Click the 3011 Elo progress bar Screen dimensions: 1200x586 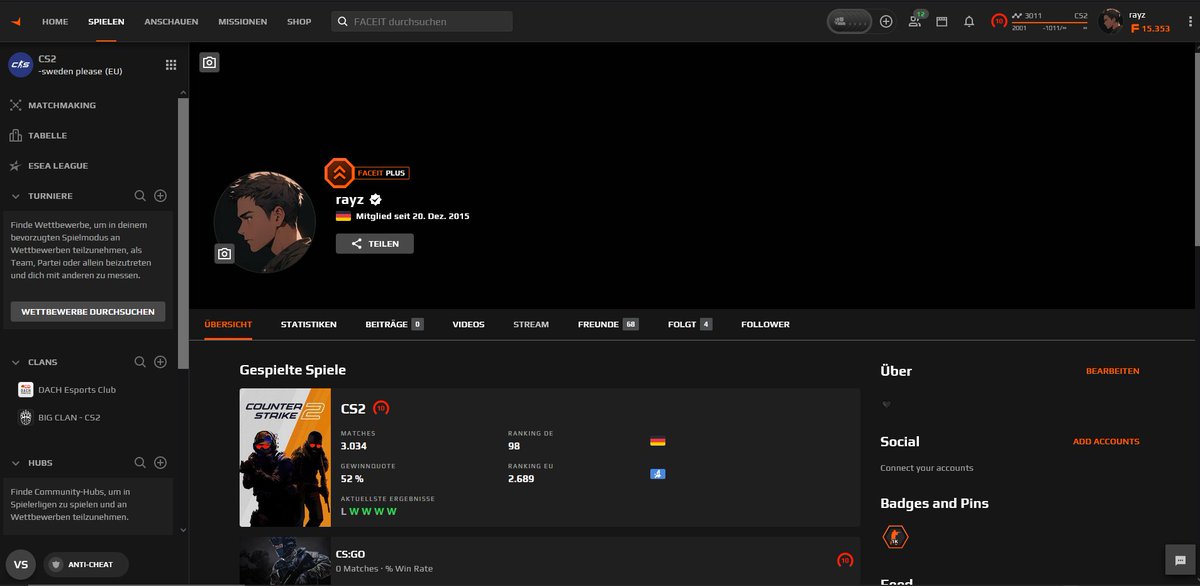(x=1049, y=21)
